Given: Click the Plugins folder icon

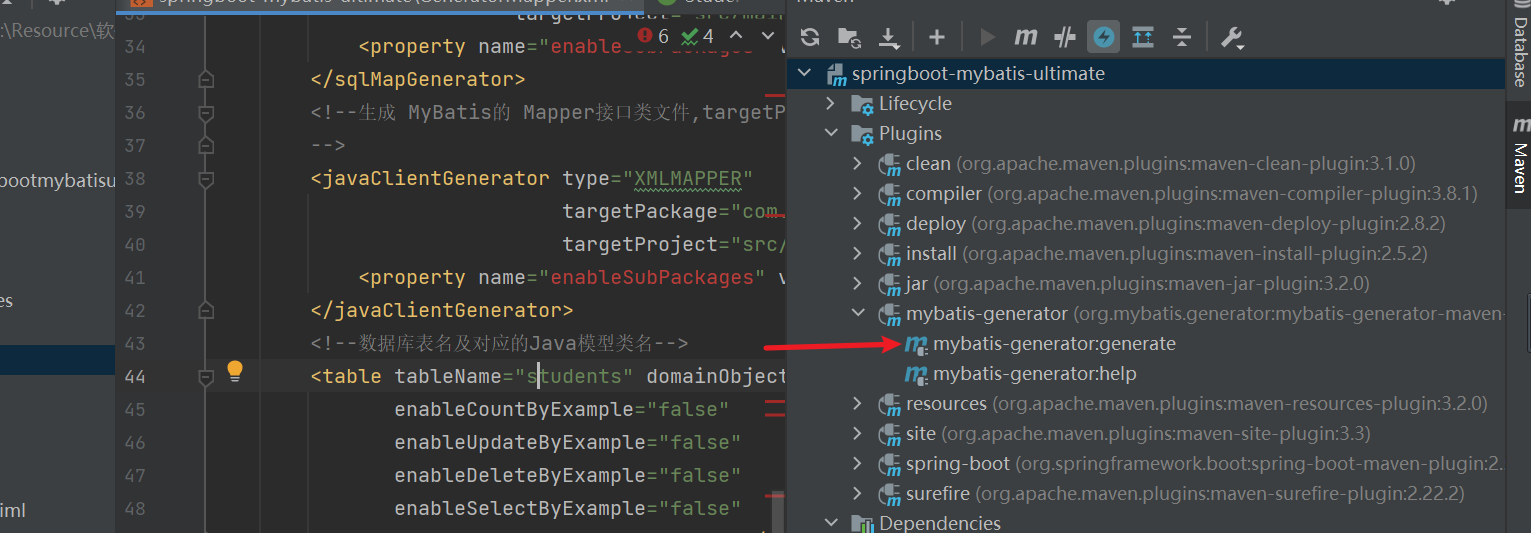Looking at the screenshot, I should click(x=862, y=134).
